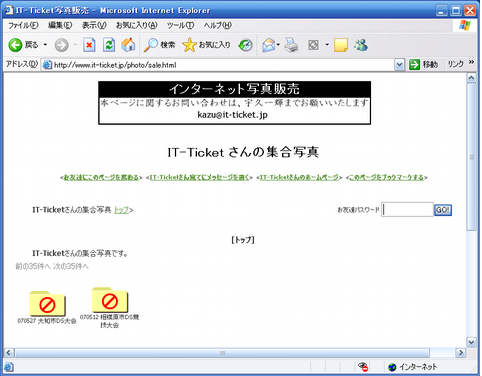Click the vertical scrollbar down arrow
The image size is (482, 376).
click(471, 342)
